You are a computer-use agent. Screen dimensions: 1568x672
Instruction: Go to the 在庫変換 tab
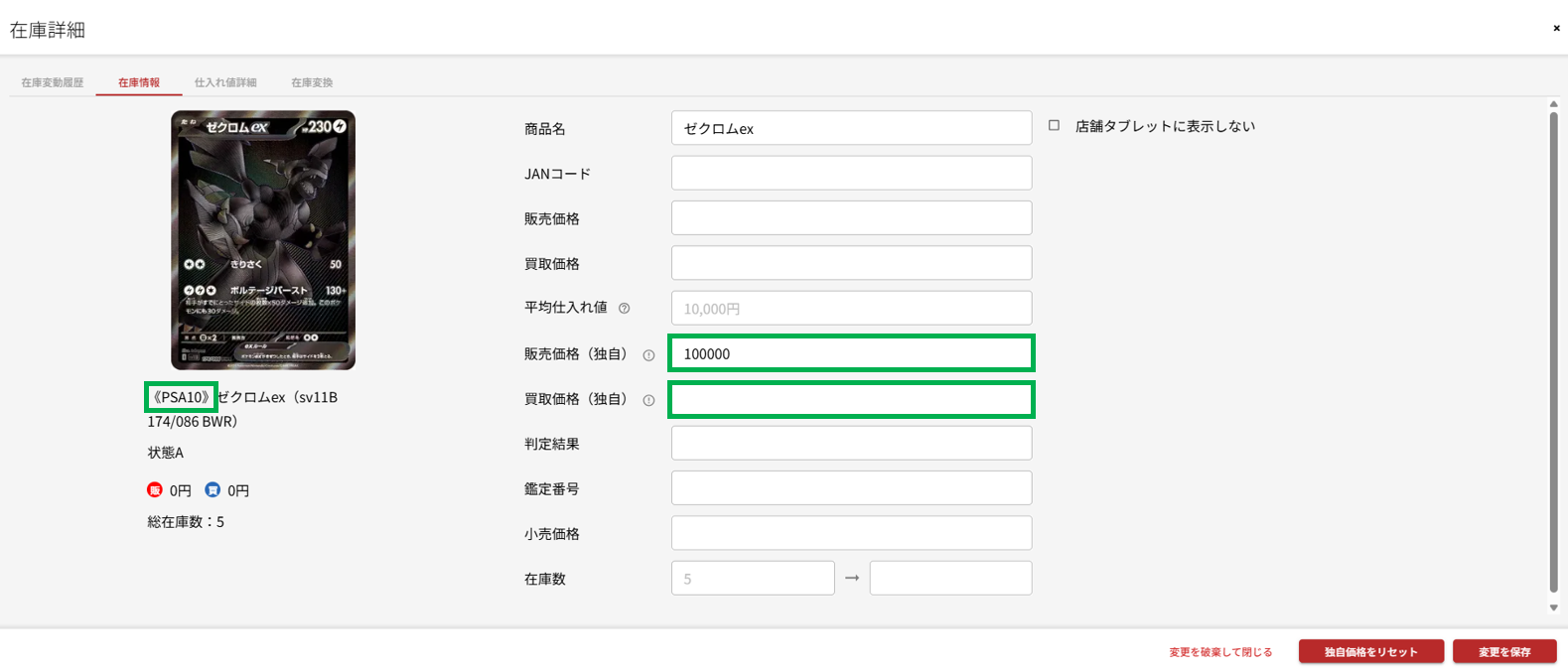point(312,82)
